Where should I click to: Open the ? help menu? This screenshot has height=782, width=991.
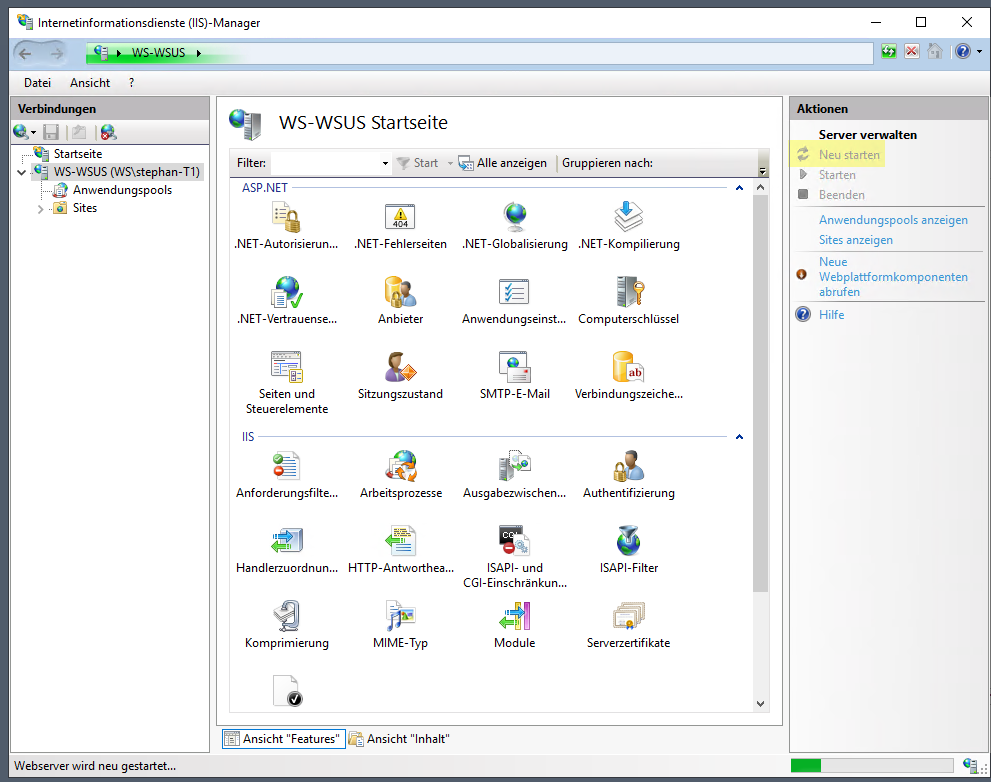pos(131,83)
